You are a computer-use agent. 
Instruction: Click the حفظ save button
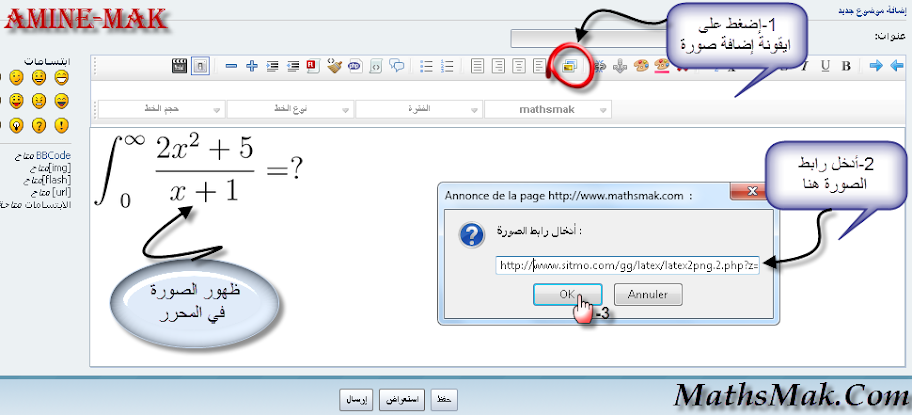pyautogui.click(x=445, y=400)
